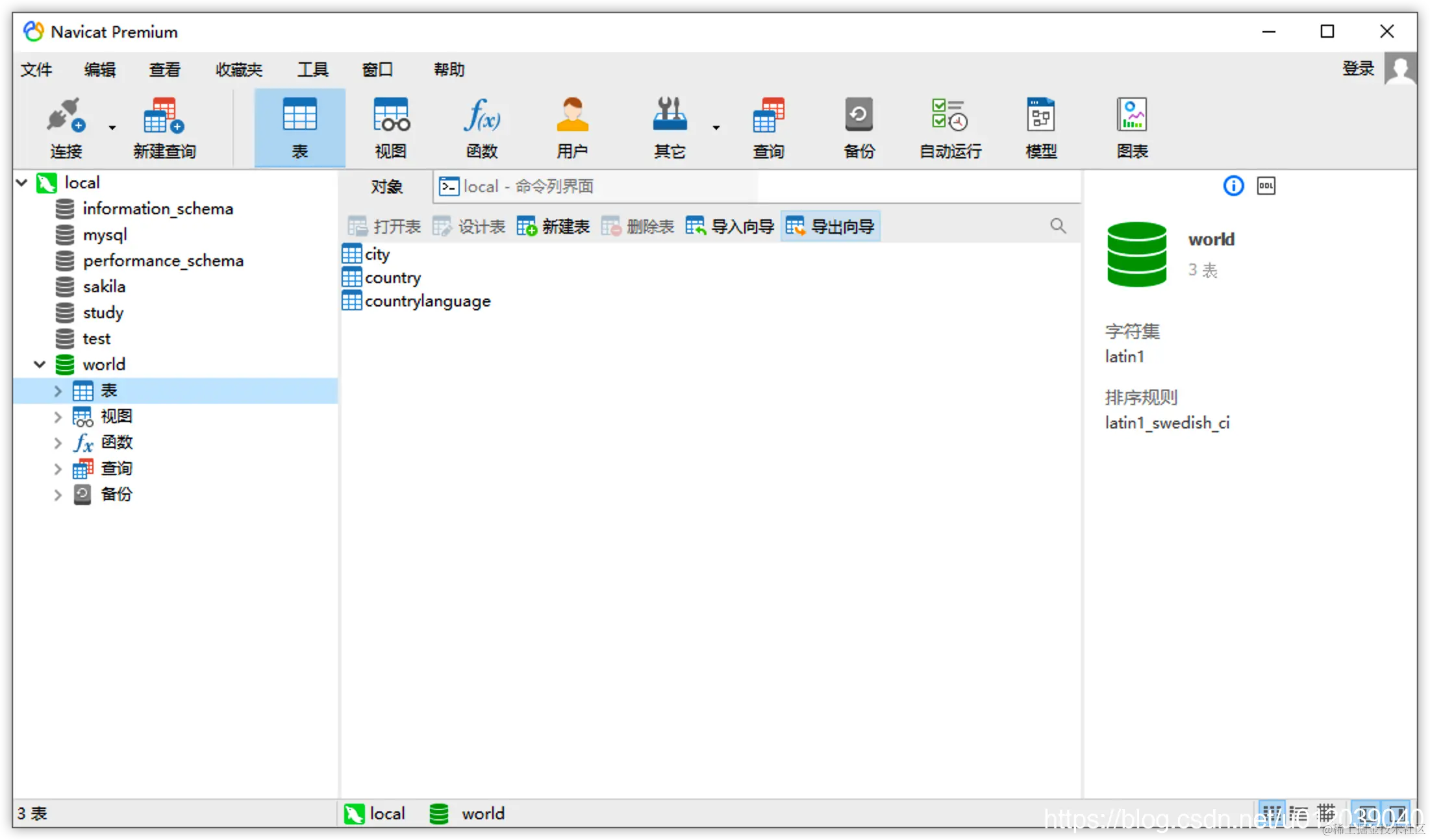Viewport: 1430px width, 840px height.
Task: Toggle the list view mode in the status bar
Action: pyautogui.click(x=1272, y=813)
